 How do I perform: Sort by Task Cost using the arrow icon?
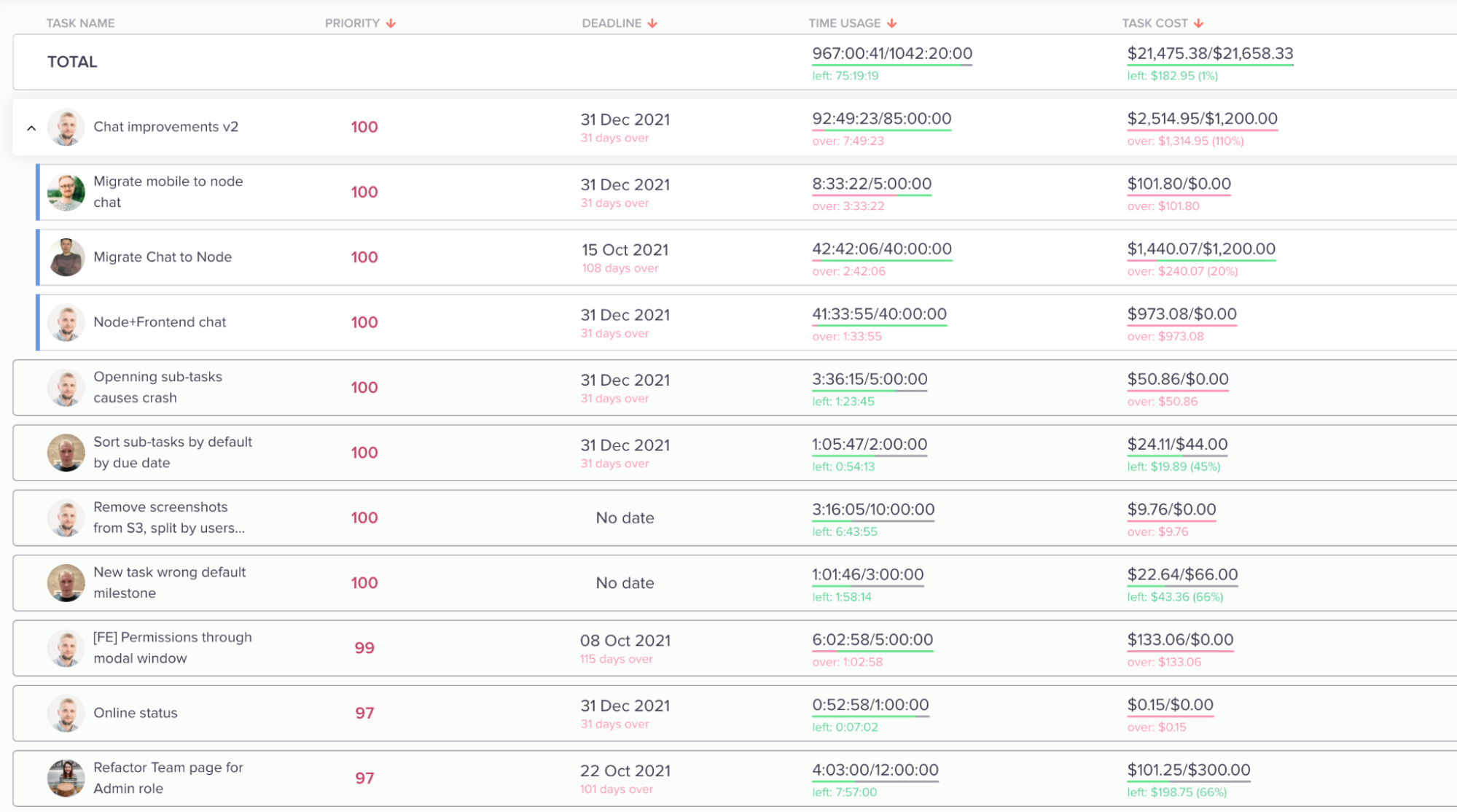(x=1199, y=23)
